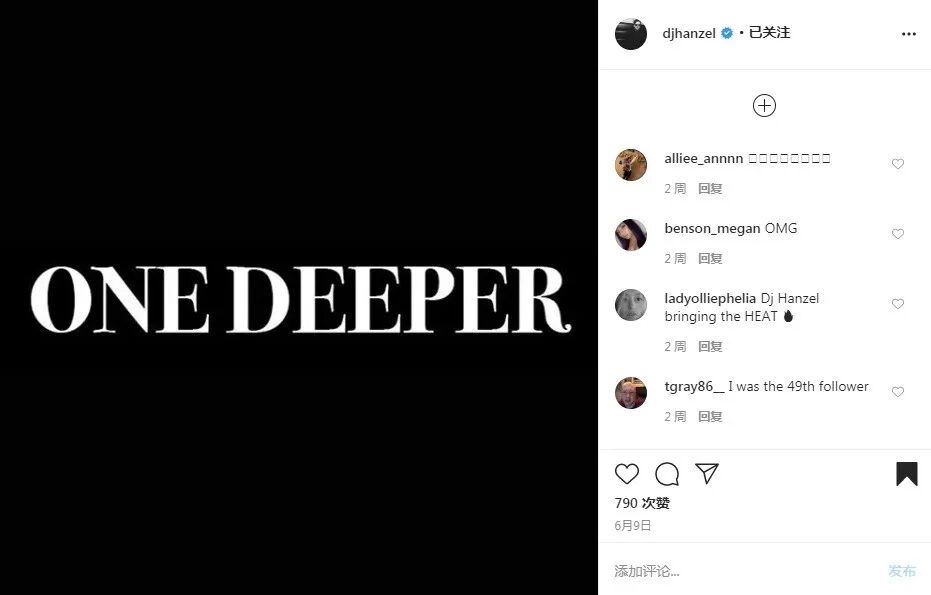Toggle the saved bookmark icon
The width and height of the screenshot is (931, 595).
pos(907,474)
